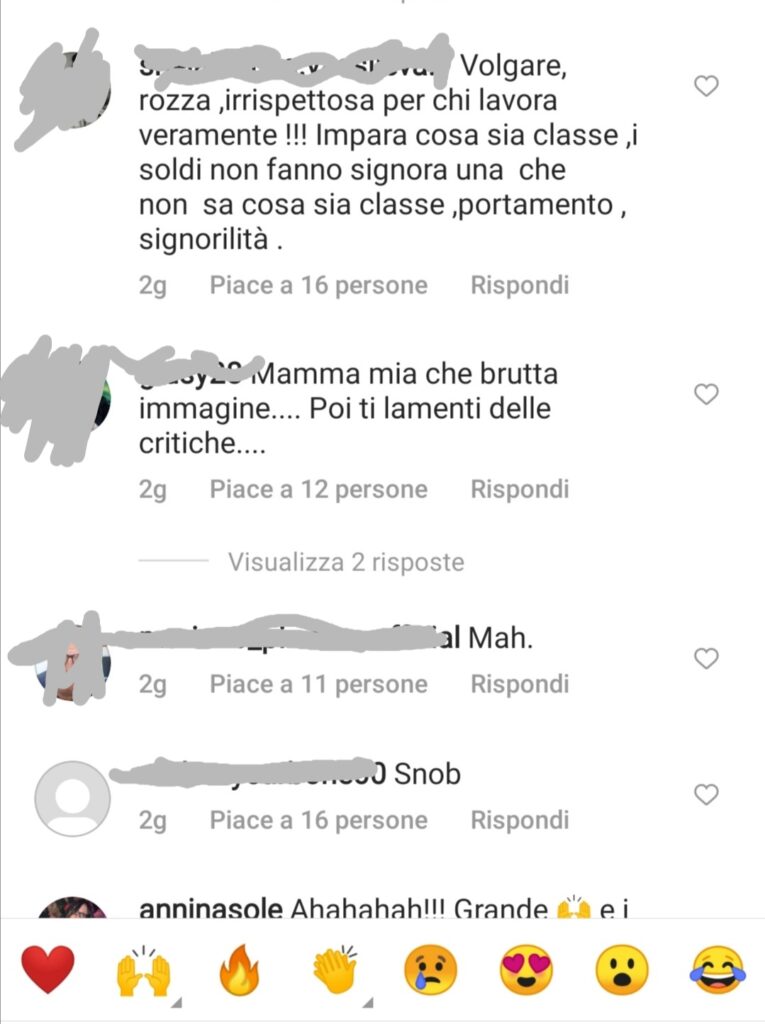Choose the fire emoji reaction
Image resolution: width=765 pixels, height=1024 pixels.
pos(239,970)
